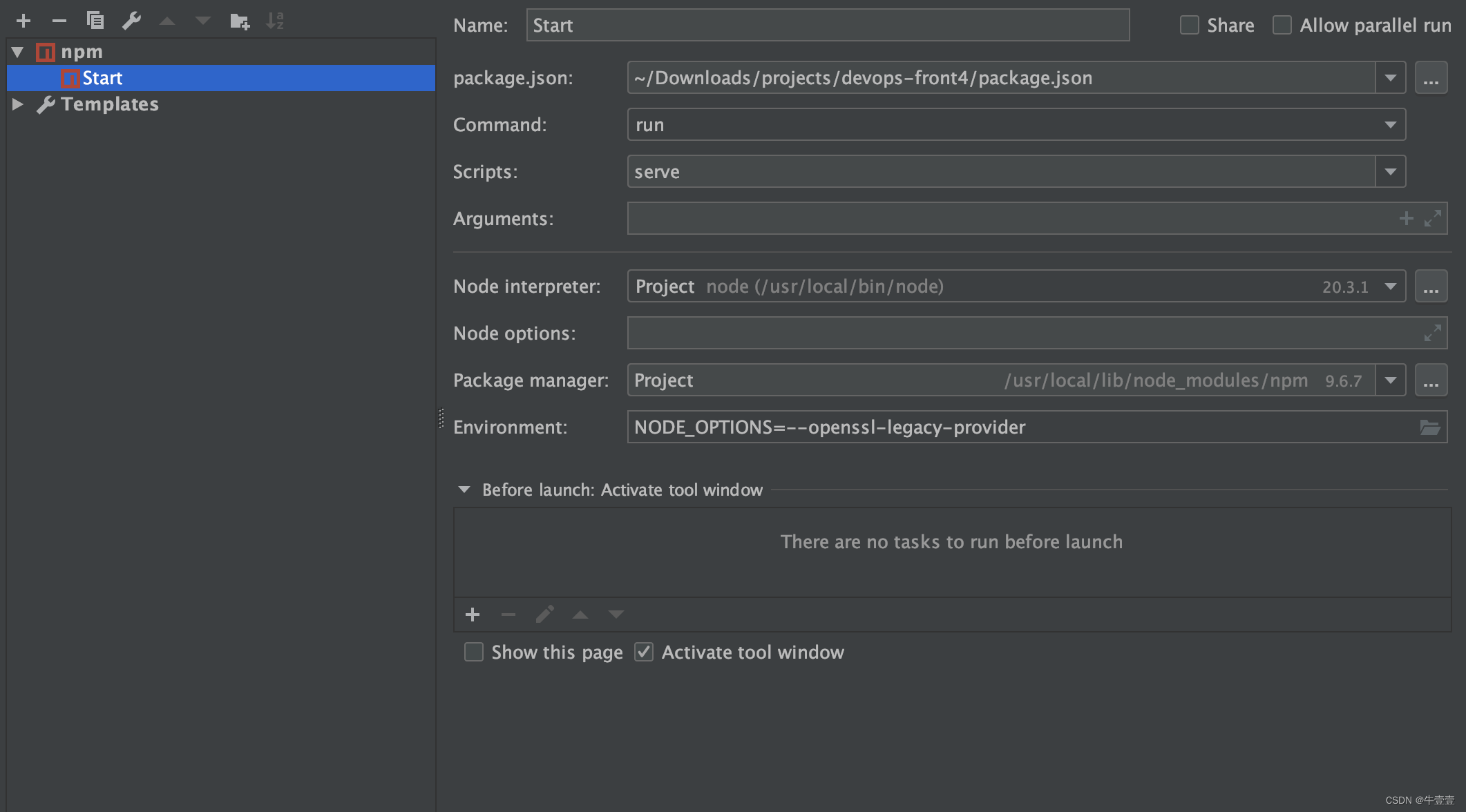Enable Allow parallel run checkbox
The height and width of the screenshot is (812, 1466).
click(x=1282, y=26)
